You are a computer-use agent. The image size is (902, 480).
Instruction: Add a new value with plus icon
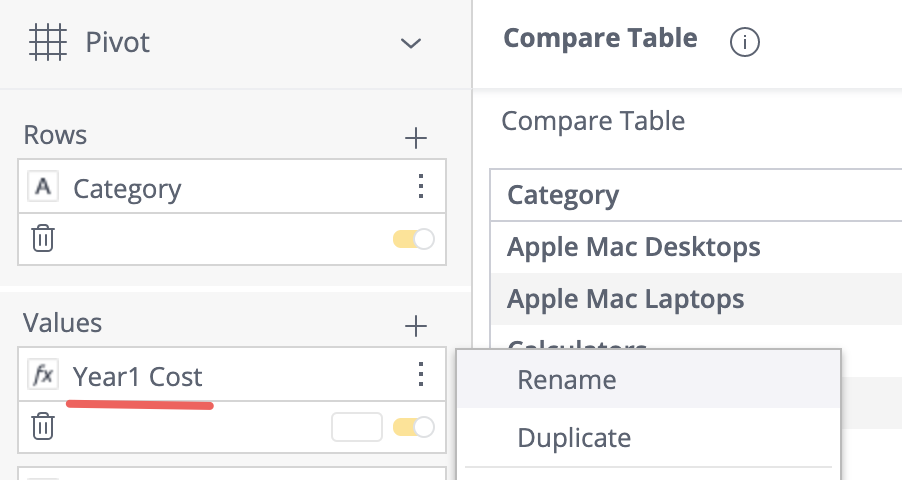(x=415, y=326)
